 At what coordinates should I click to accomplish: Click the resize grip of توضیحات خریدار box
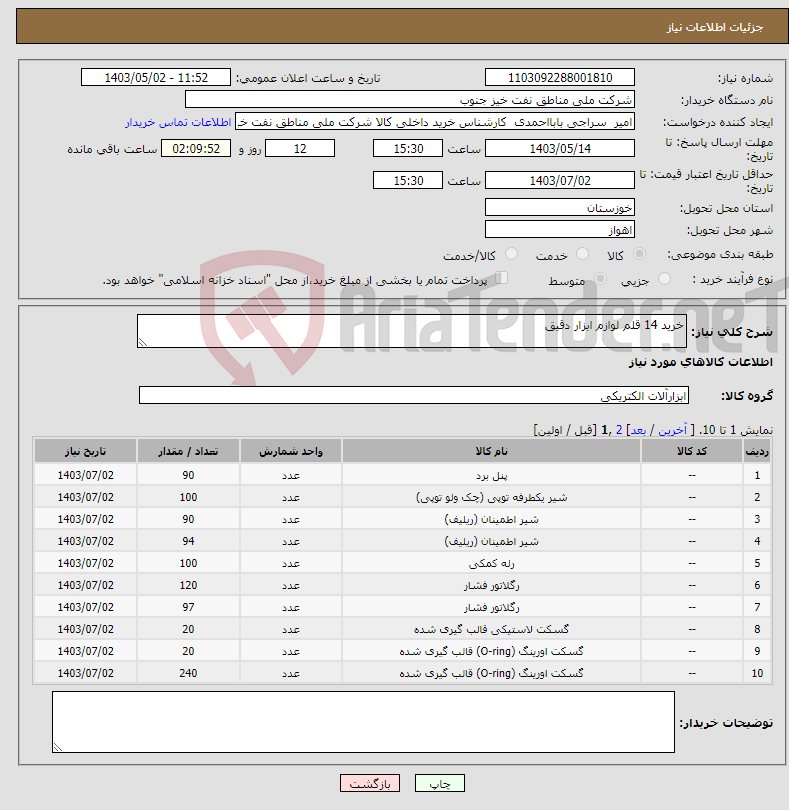tap(57, 747)
